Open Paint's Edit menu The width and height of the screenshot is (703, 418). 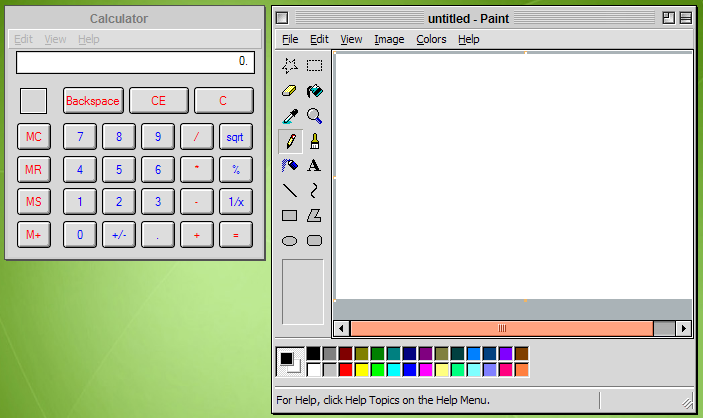pos(319,39)
